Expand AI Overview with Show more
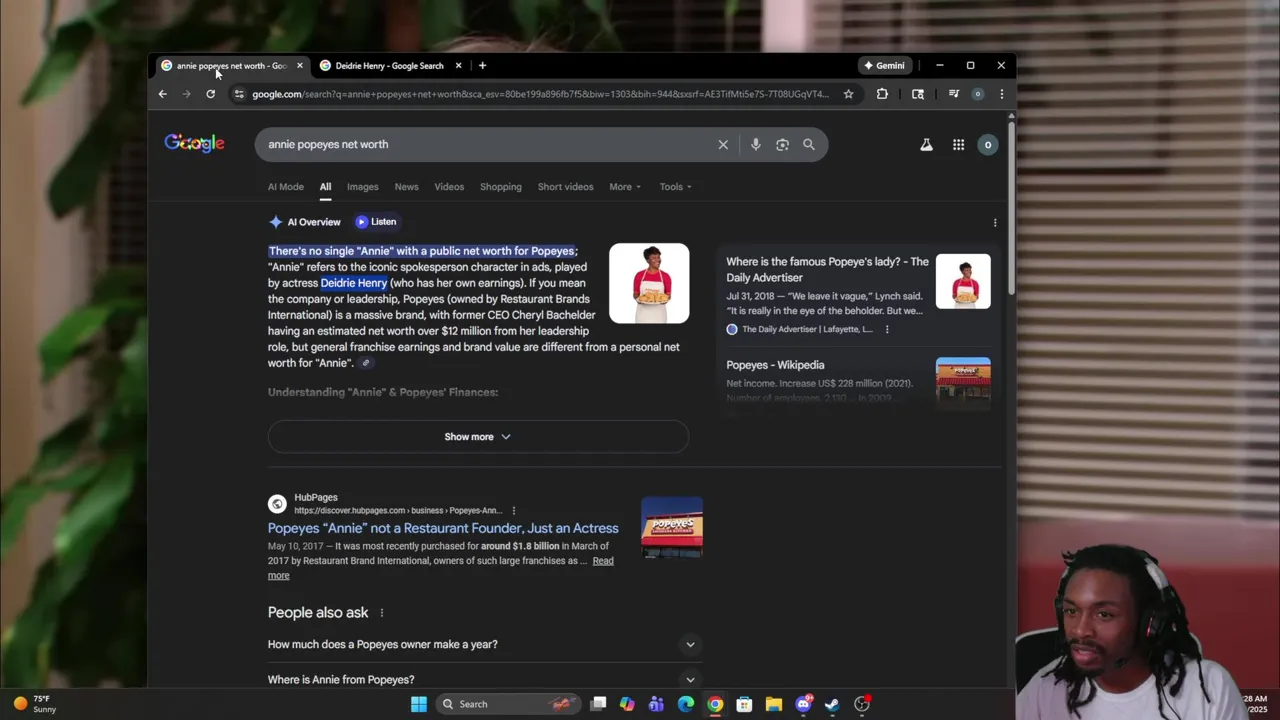Screen dimensions: 1280x720 478,437
